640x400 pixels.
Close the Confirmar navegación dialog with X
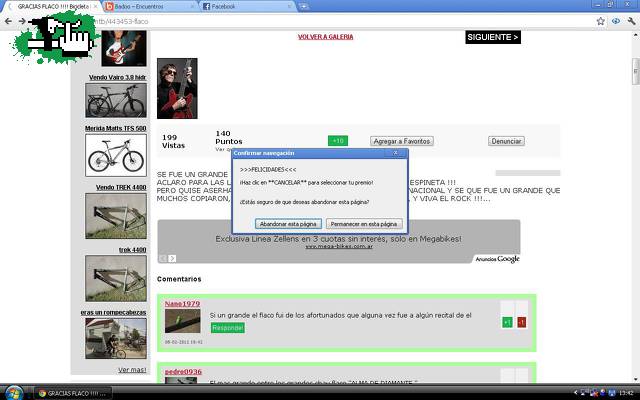coord(395,154)
